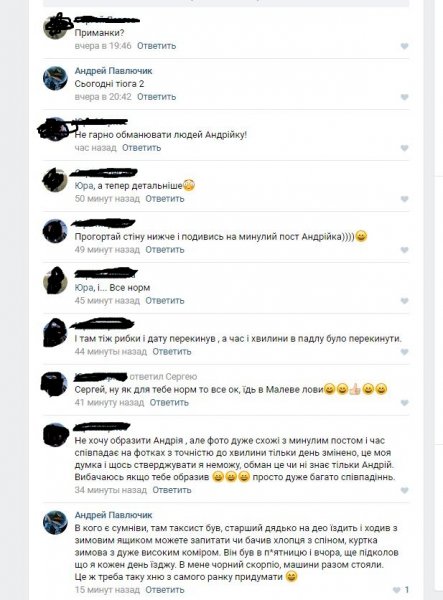Reply to comment posted вчера в 20:42

[x=156, y=97]
